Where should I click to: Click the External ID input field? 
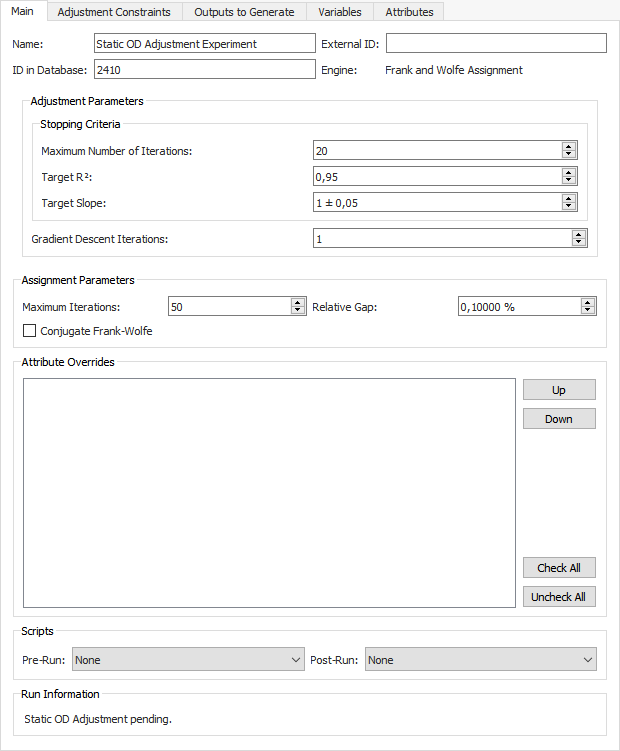[x=496, y=44]
